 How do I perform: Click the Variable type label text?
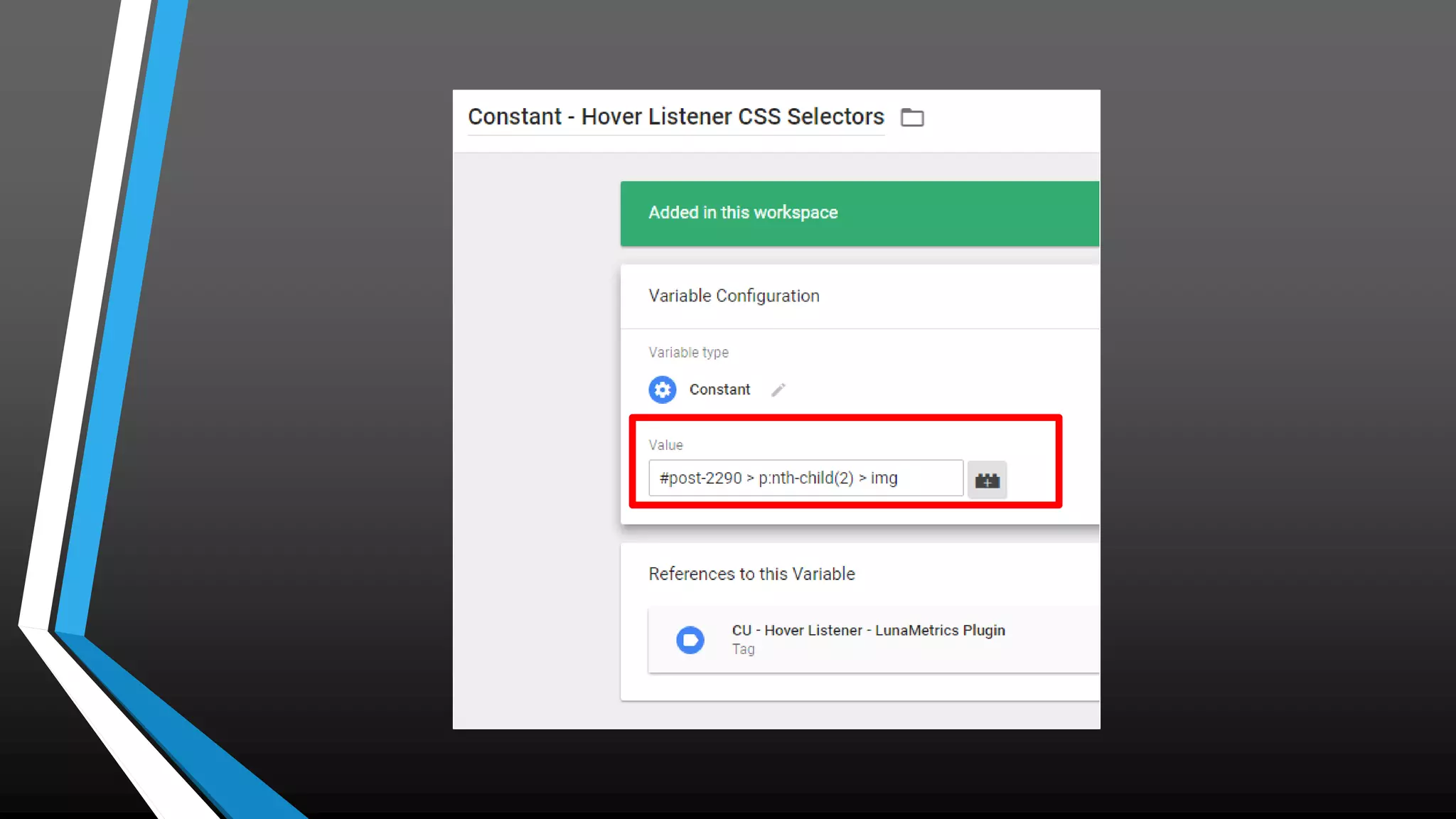688,353
